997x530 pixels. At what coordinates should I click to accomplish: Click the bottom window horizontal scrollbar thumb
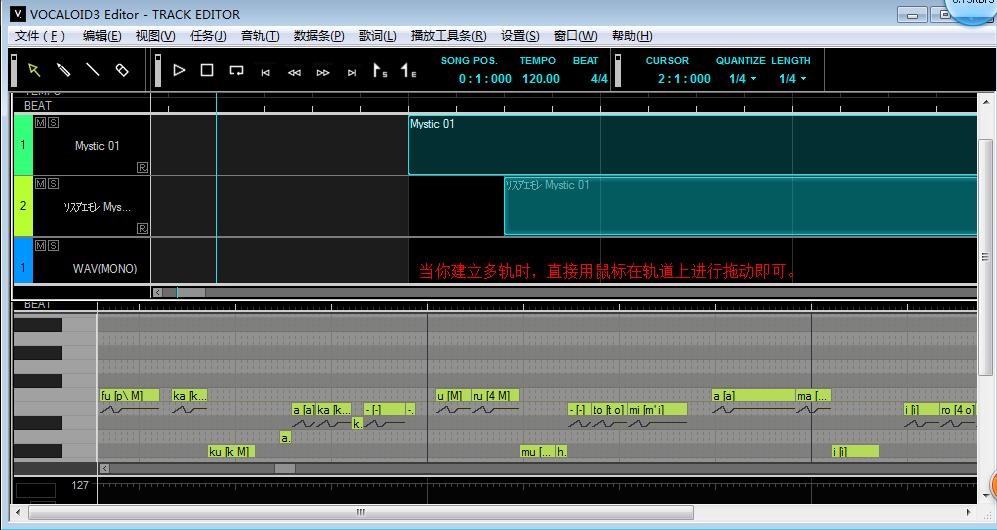361,512
